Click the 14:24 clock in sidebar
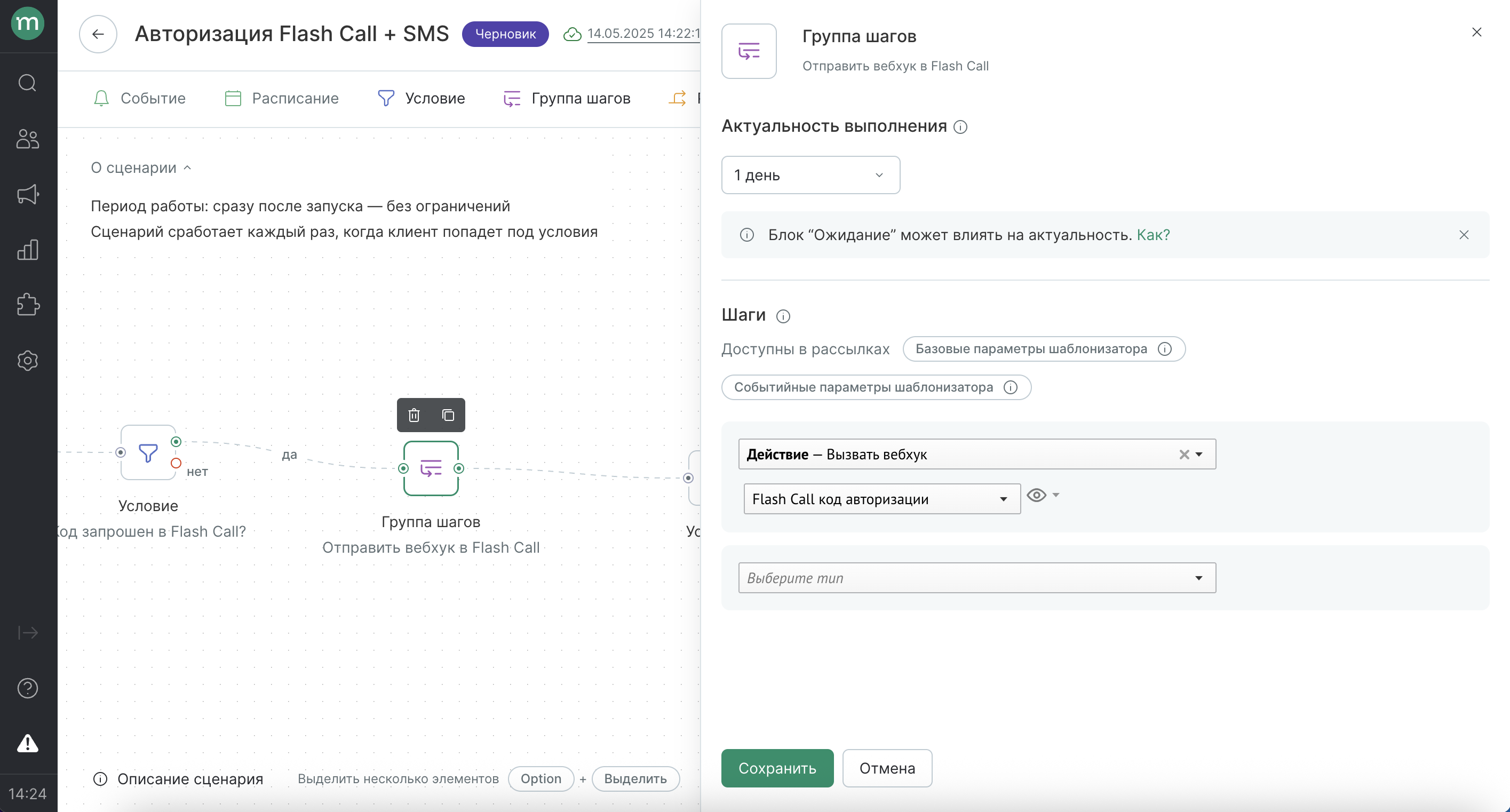 coord(28,794)
